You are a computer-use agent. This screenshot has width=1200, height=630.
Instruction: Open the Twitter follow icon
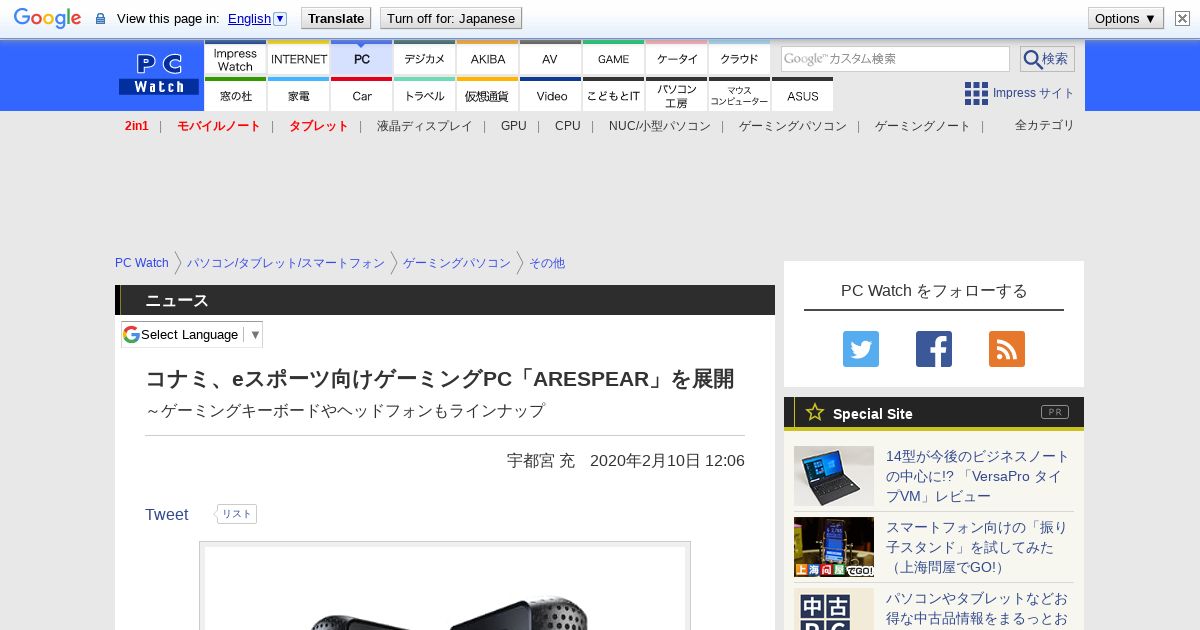[x=861, y=349]
